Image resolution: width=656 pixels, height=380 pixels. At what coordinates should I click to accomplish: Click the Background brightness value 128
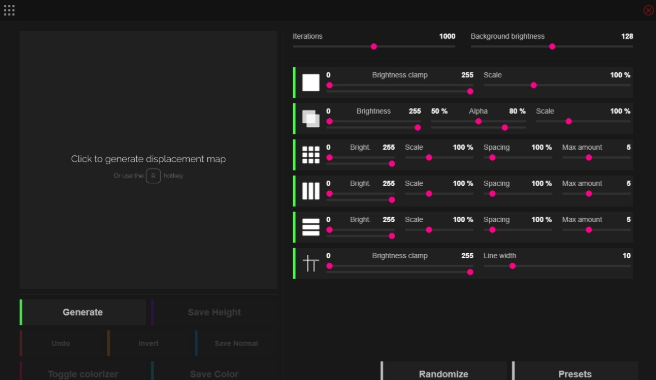(627, 36)
